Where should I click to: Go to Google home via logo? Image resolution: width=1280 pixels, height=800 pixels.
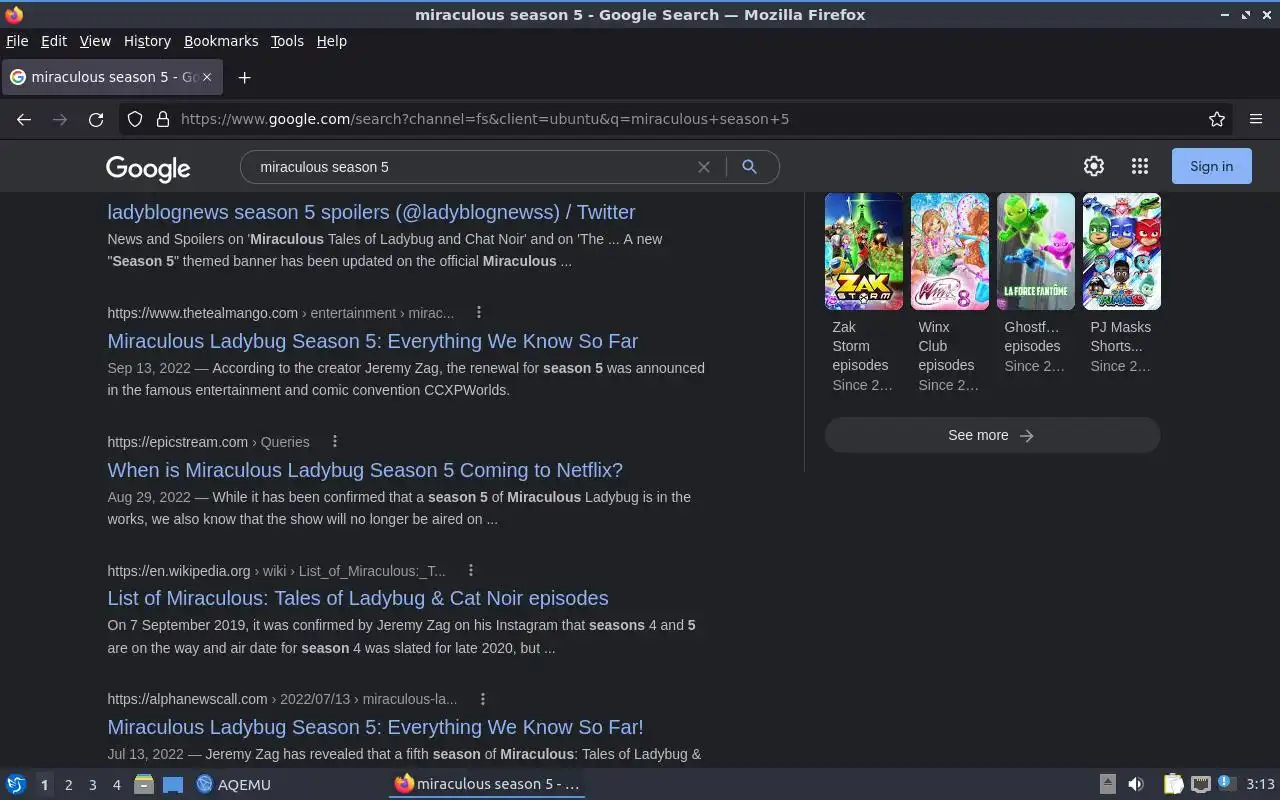tap(148, 168)
